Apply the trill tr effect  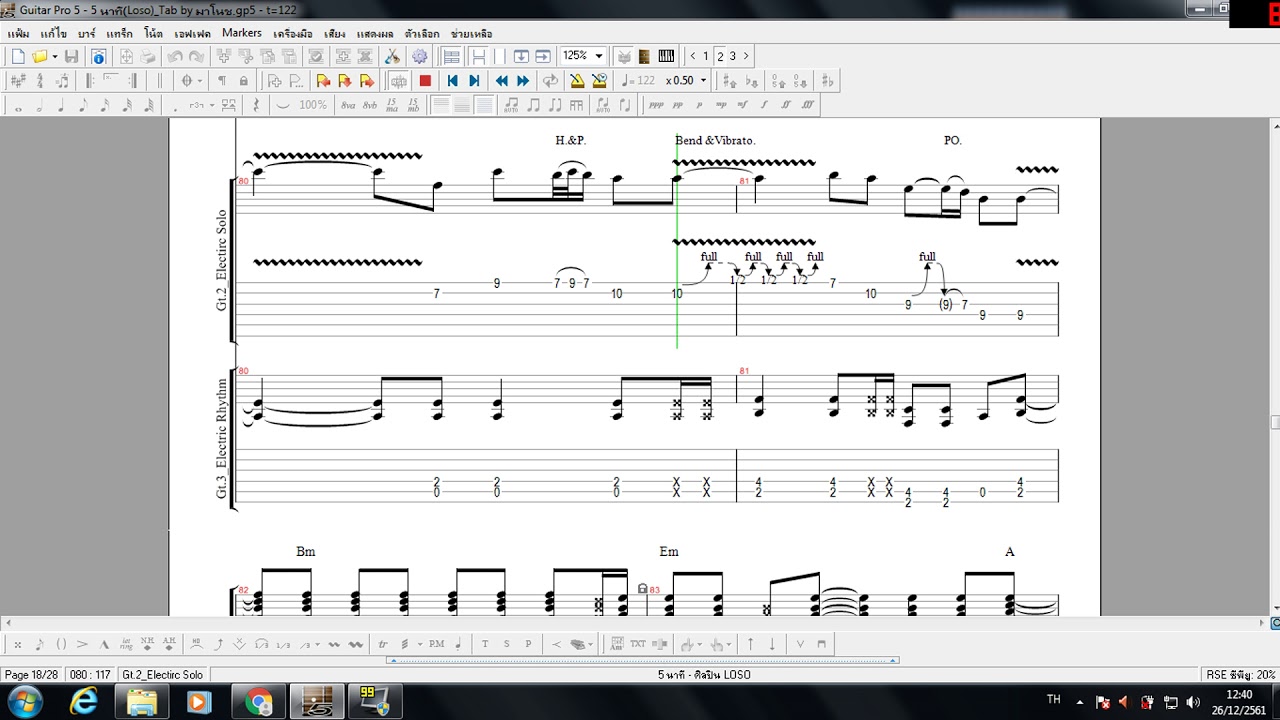383,644
